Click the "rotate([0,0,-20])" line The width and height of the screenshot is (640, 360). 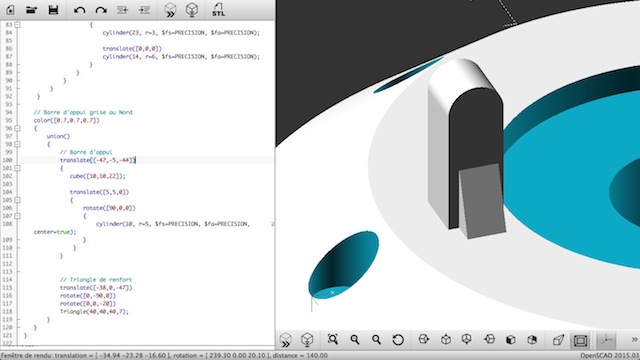pos(88,304)
